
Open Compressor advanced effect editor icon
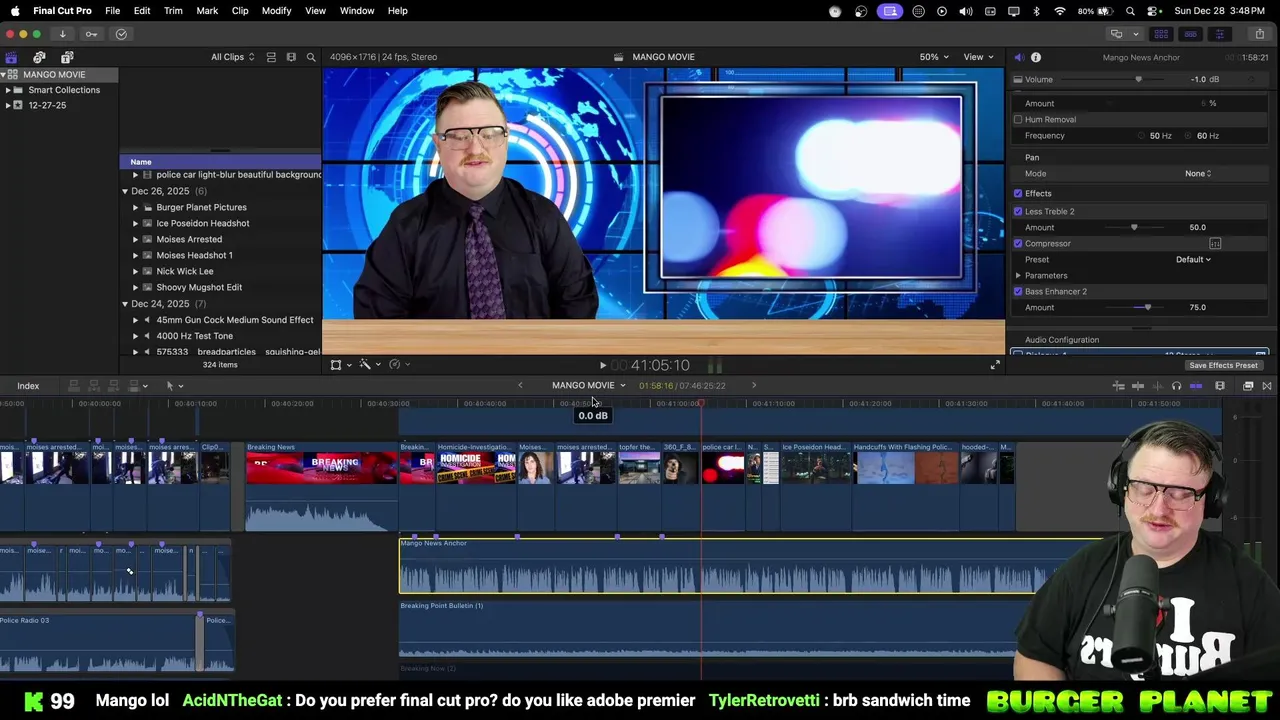tap(1215, 243)
